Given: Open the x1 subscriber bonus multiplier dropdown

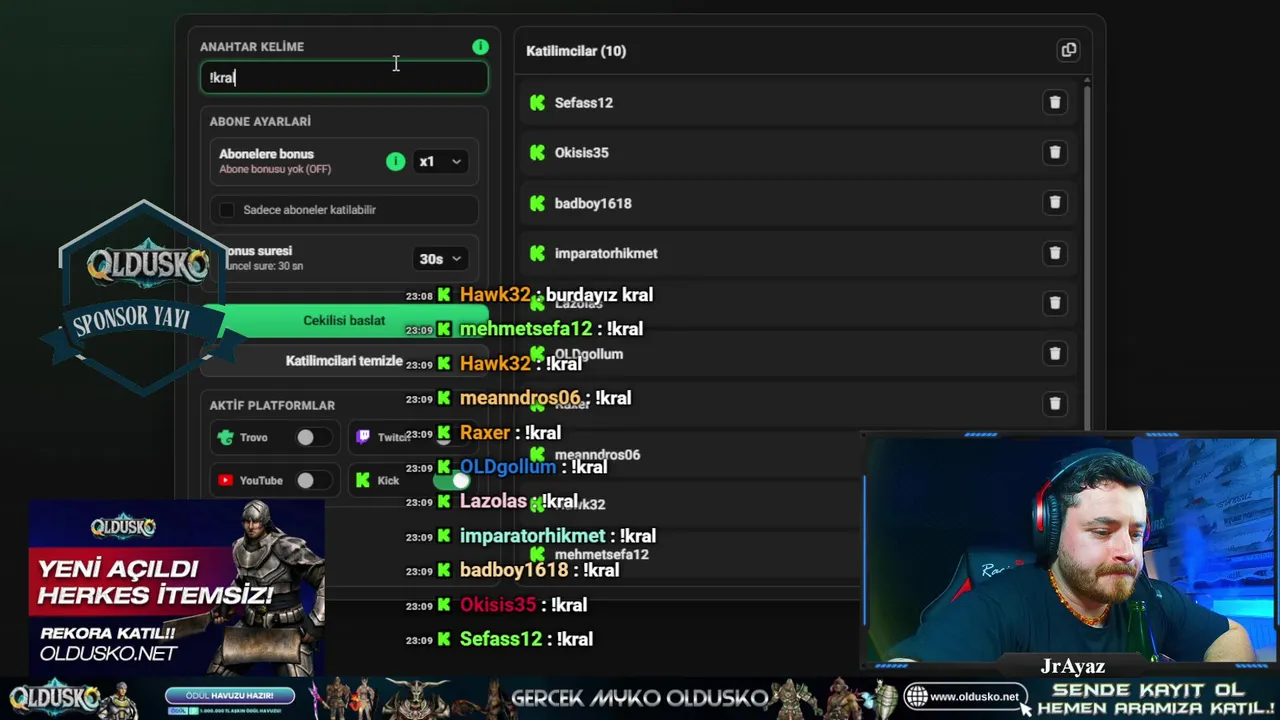Looking at the screenshot, I should coord(440,161).
